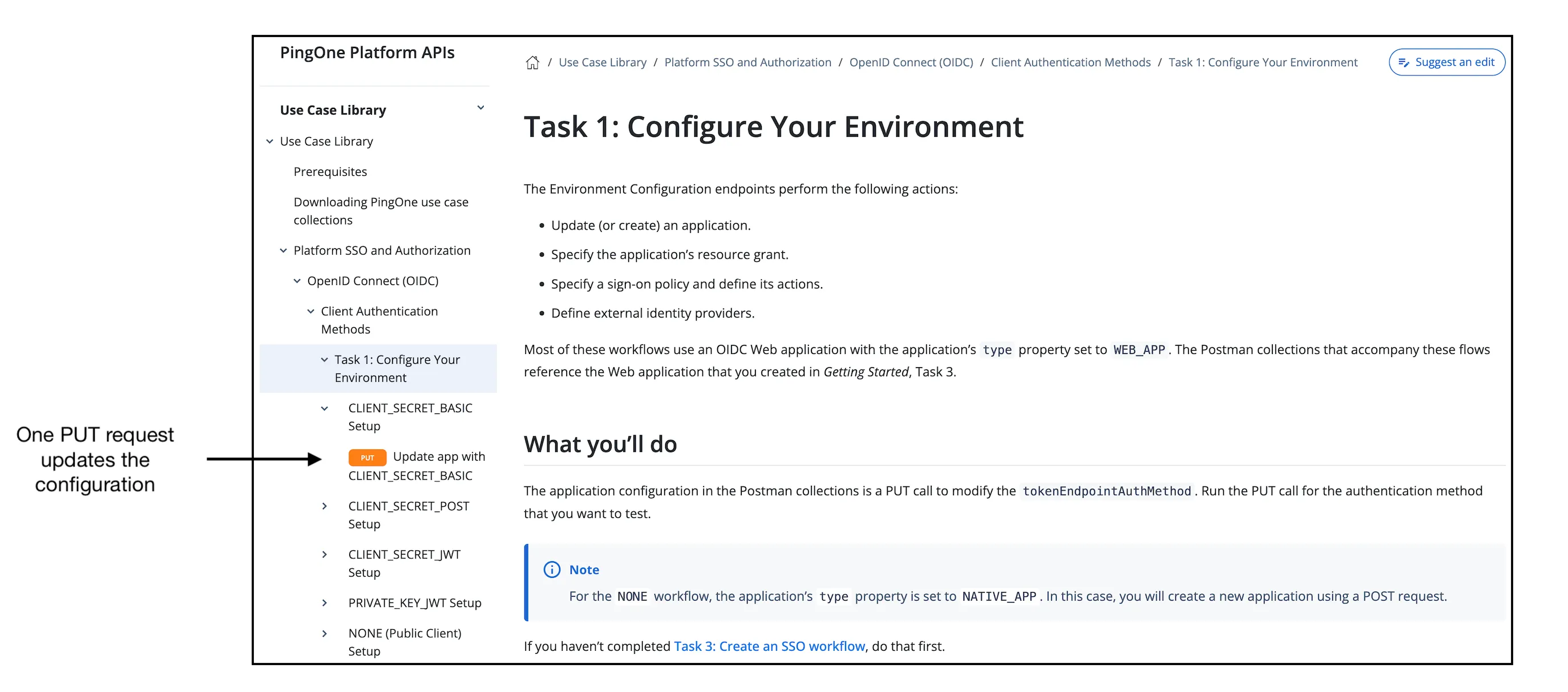Click the Suggest an edit button

pos(1446,62)
